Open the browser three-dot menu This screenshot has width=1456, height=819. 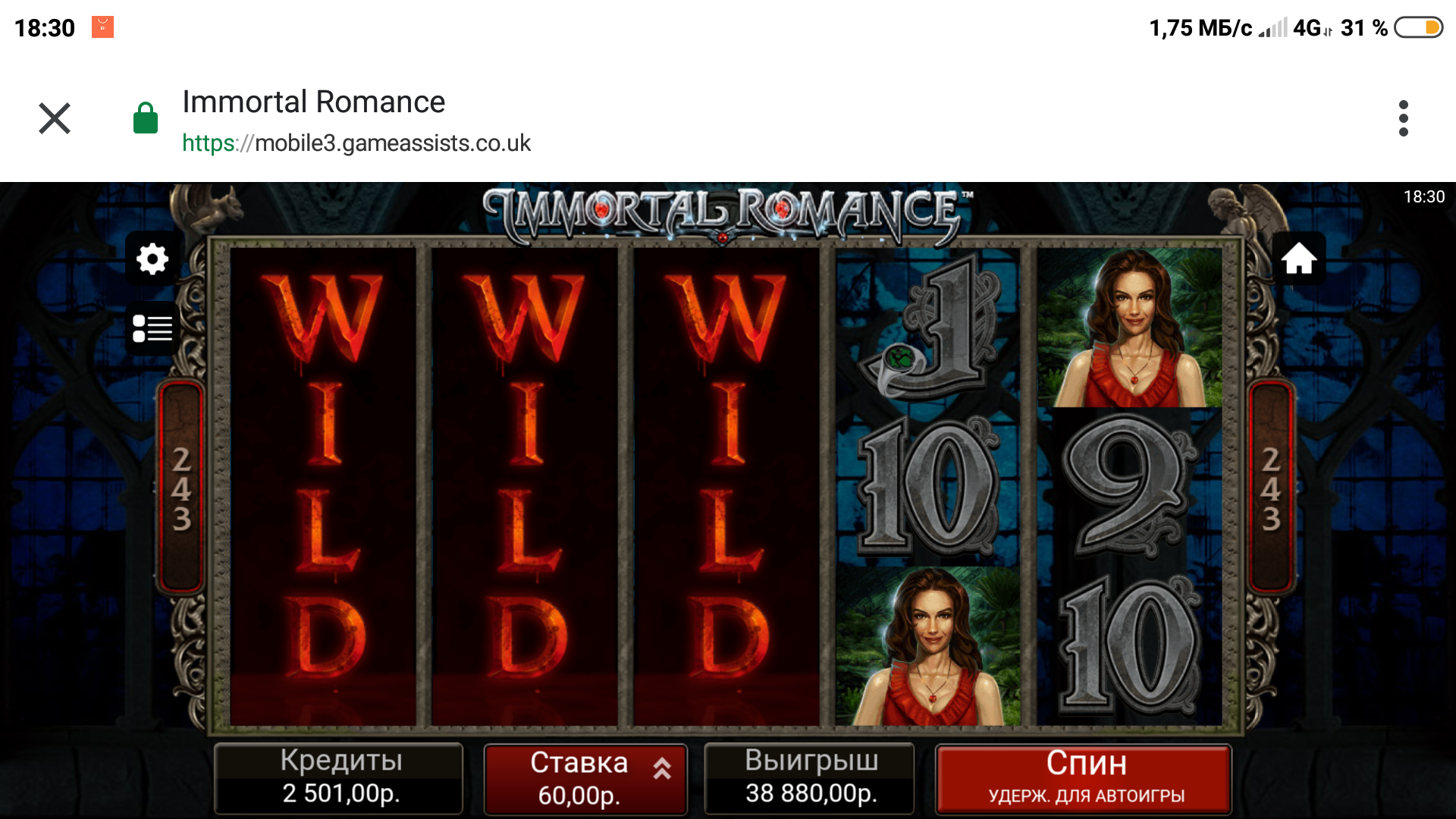(x=1403, y=118)
